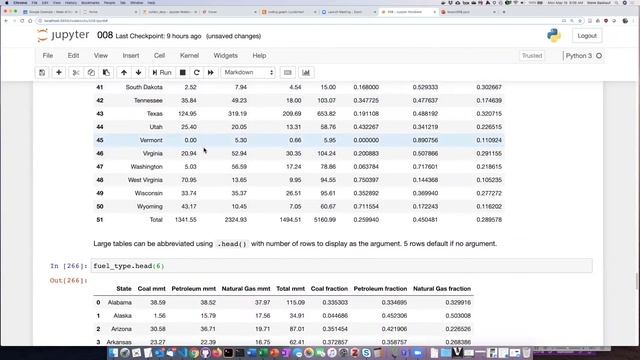Click the page's vertical scrollbar thumb
The width and height of the screenshot is (640, 360).
coord(637,281)
